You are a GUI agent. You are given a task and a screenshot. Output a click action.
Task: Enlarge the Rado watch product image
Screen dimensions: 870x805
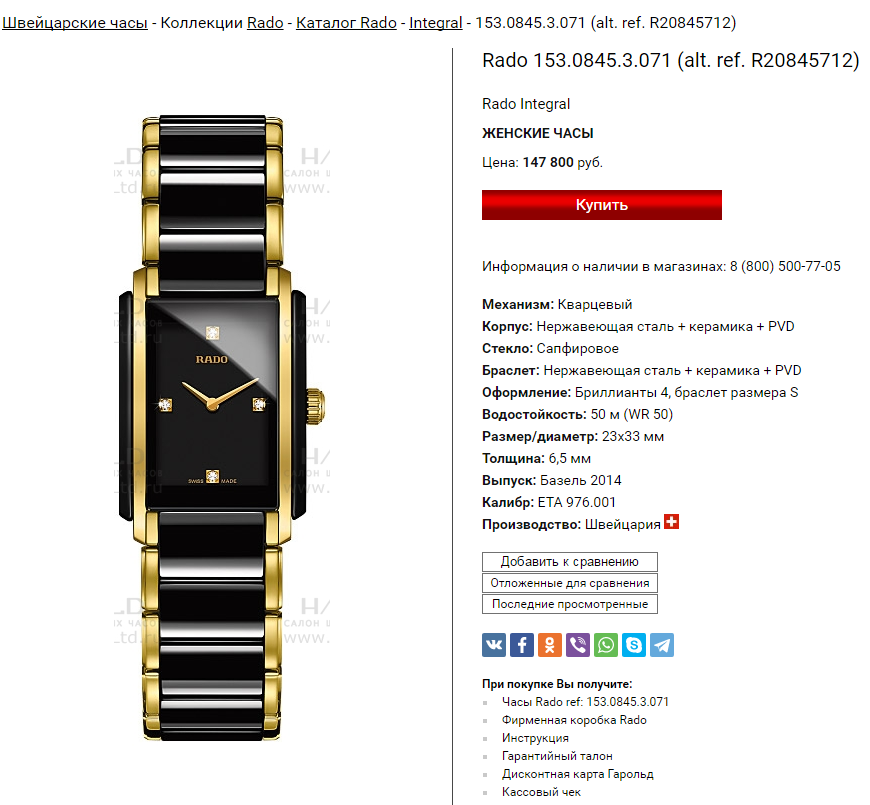pyautogui.click(x=221, y=427)
